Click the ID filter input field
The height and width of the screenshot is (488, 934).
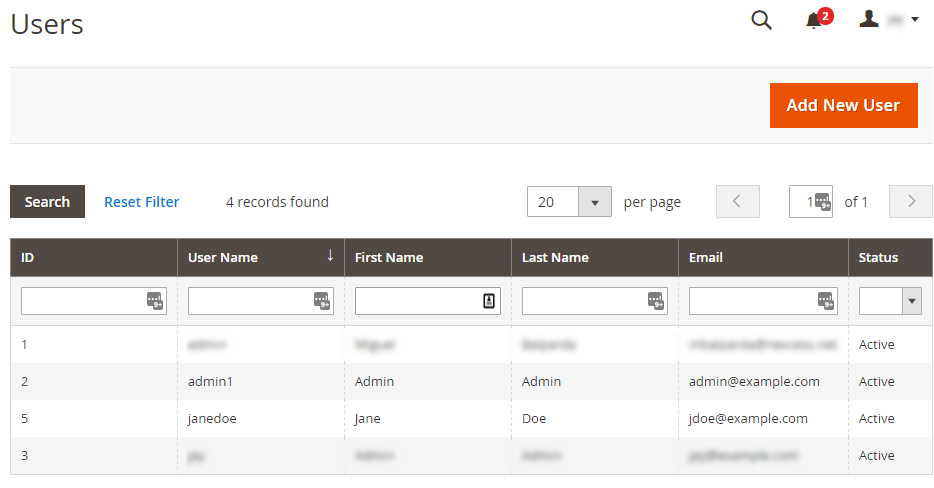point(82,301)
